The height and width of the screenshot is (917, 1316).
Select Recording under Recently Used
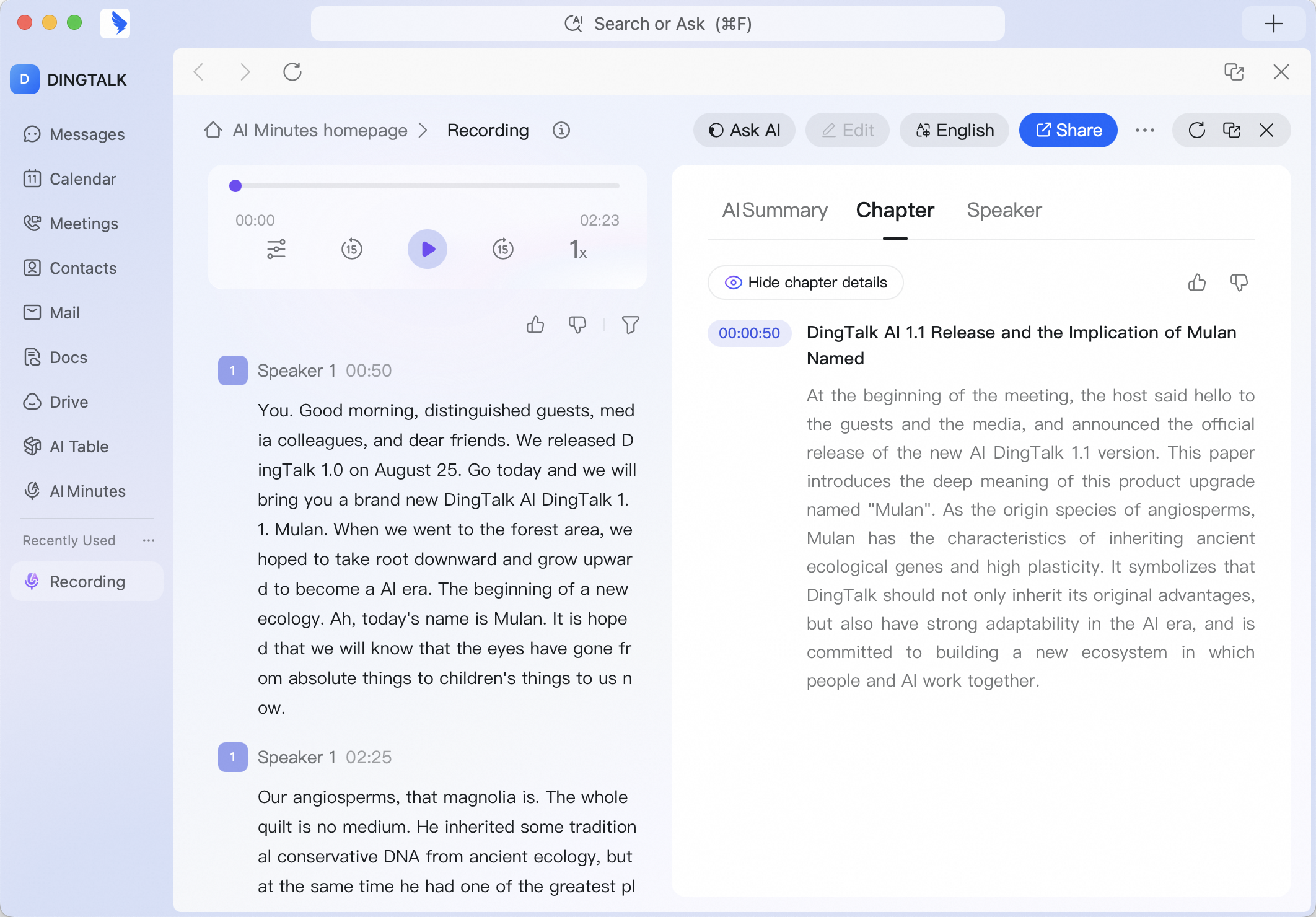pos(87,581)
